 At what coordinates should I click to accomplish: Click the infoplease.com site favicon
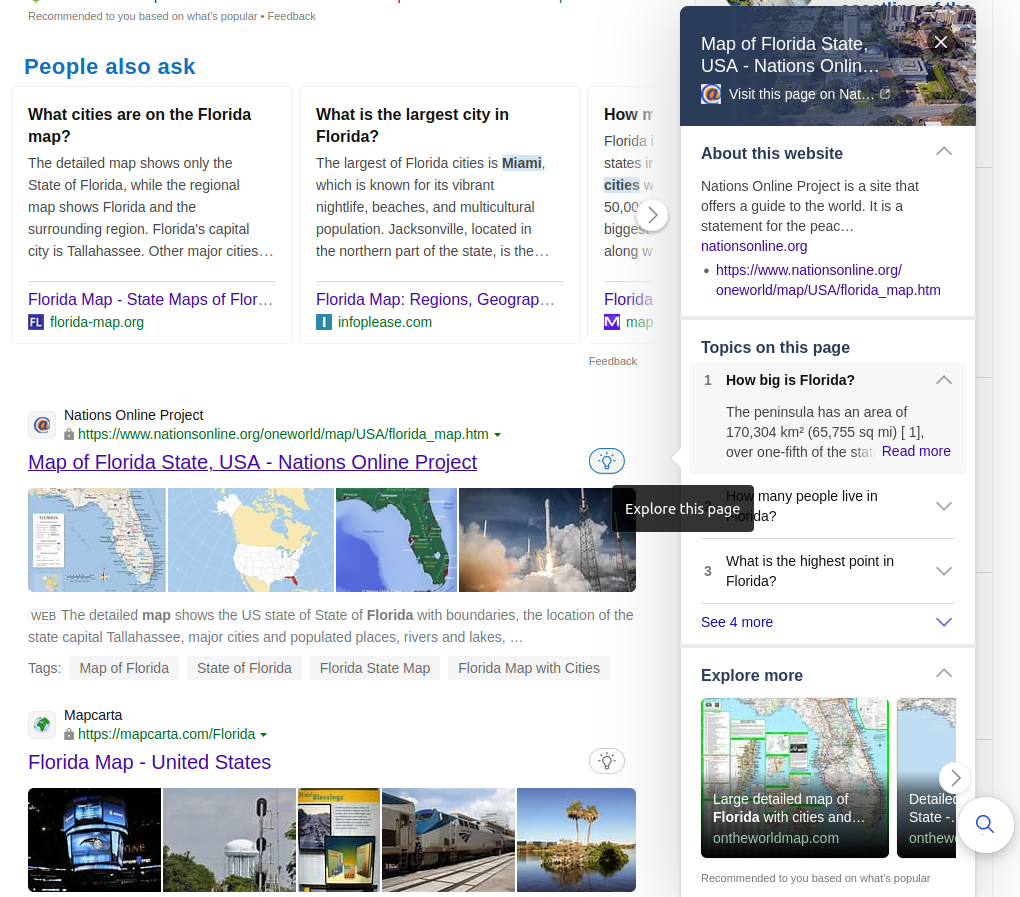[324, 322]
